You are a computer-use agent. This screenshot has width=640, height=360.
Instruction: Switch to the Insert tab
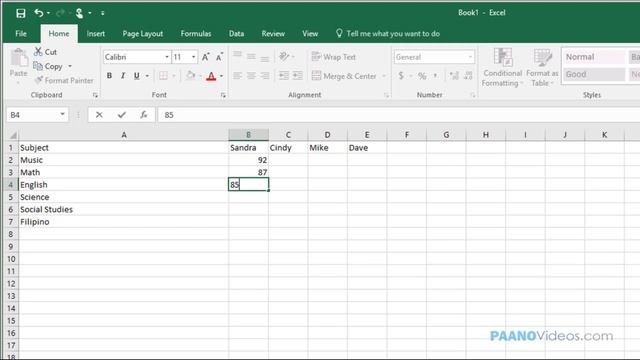96,34
